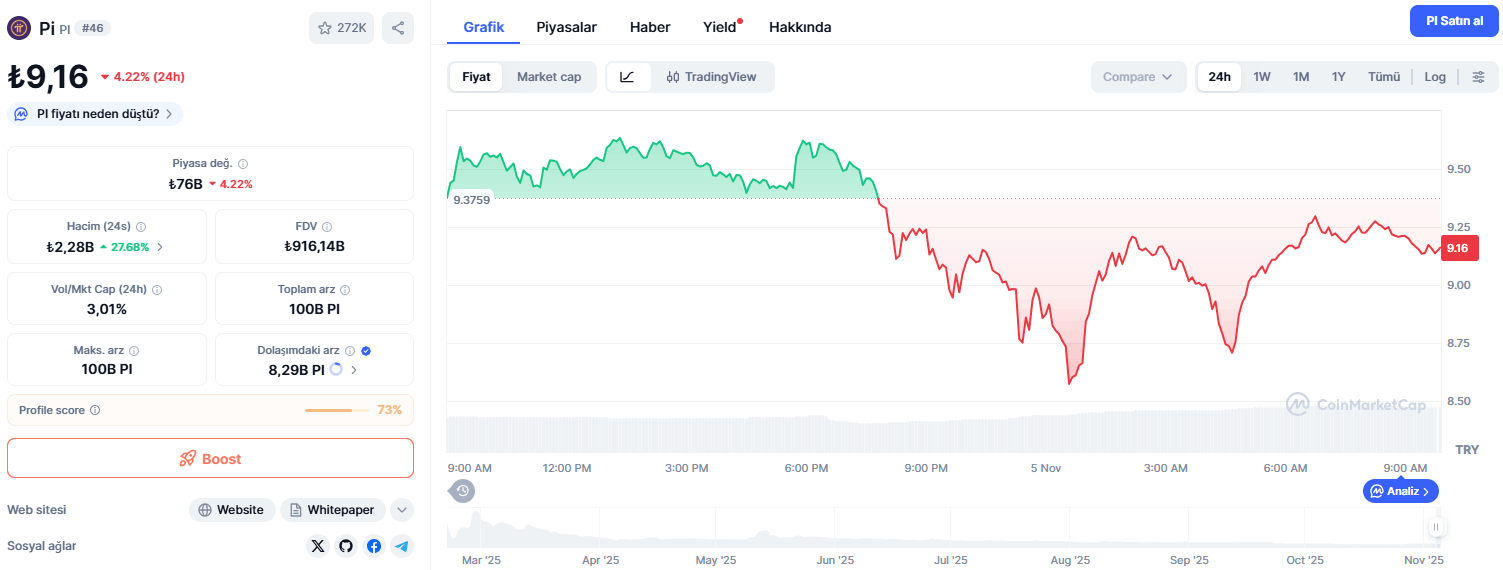Click the chart history clock icon
The image size is (1503, 570).
click(462, 491)
